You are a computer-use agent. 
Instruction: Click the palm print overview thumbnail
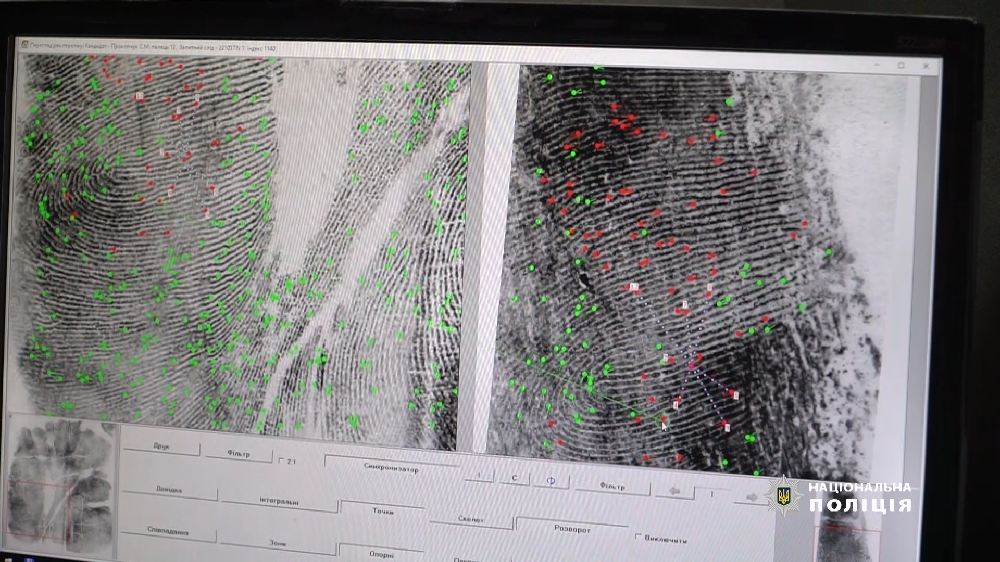coord(61,485)
